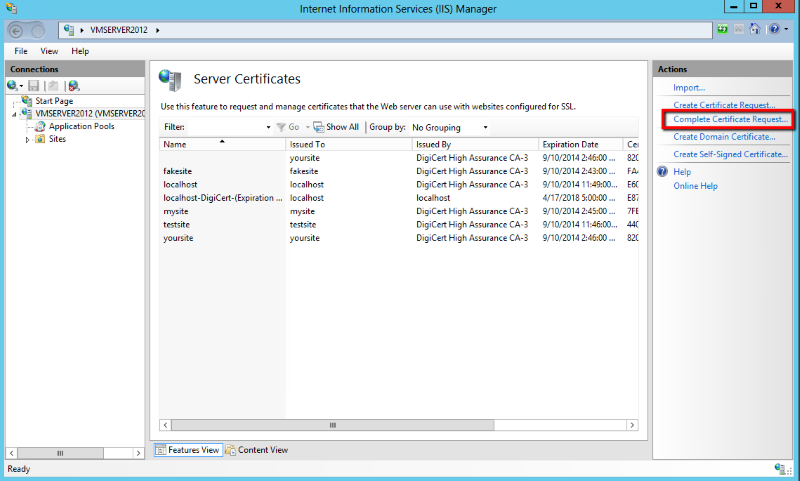800x481 pixels.
Task: Click Complete Certificate Request link
Action: pyautogui.click(x=730, y=120)
